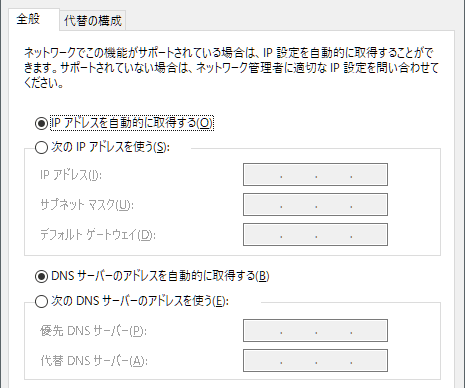Click the IP アドレス(I) label
Viewport: 465px width, 388px height.
pos(71,175)
